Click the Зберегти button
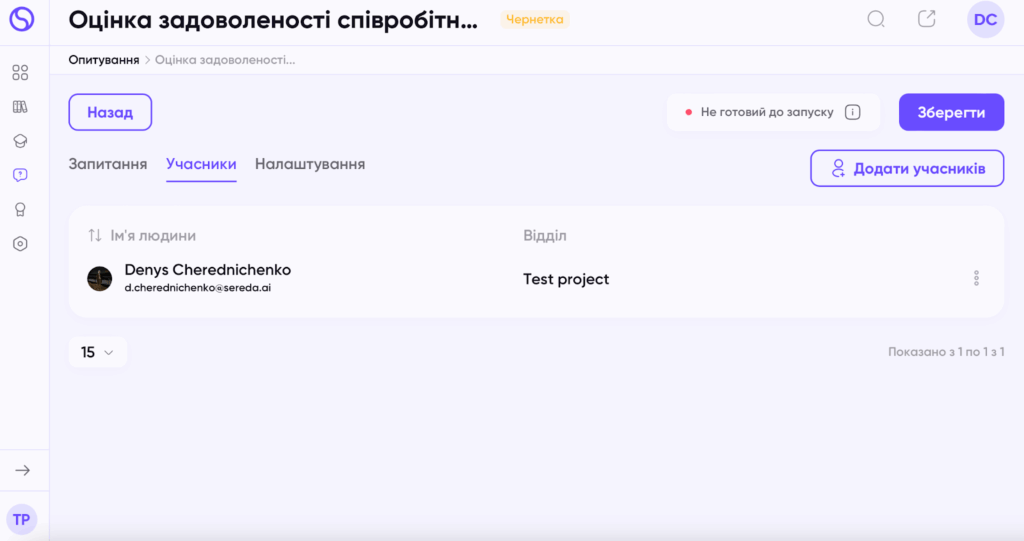The image size is (1024, 541). click(x=951, y=112)
